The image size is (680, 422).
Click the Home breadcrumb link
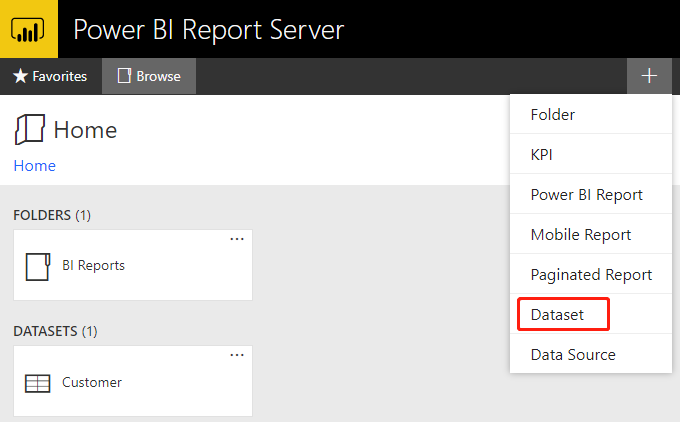click(35, 166)
